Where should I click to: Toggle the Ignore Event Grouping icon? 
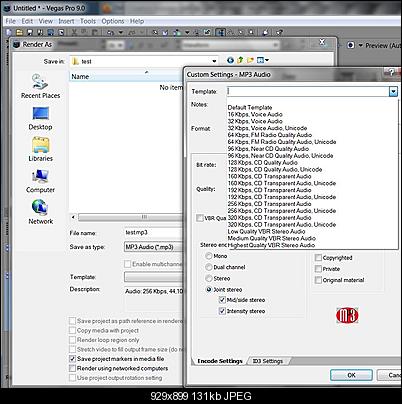pyautogui.click(x=207, y=32)
